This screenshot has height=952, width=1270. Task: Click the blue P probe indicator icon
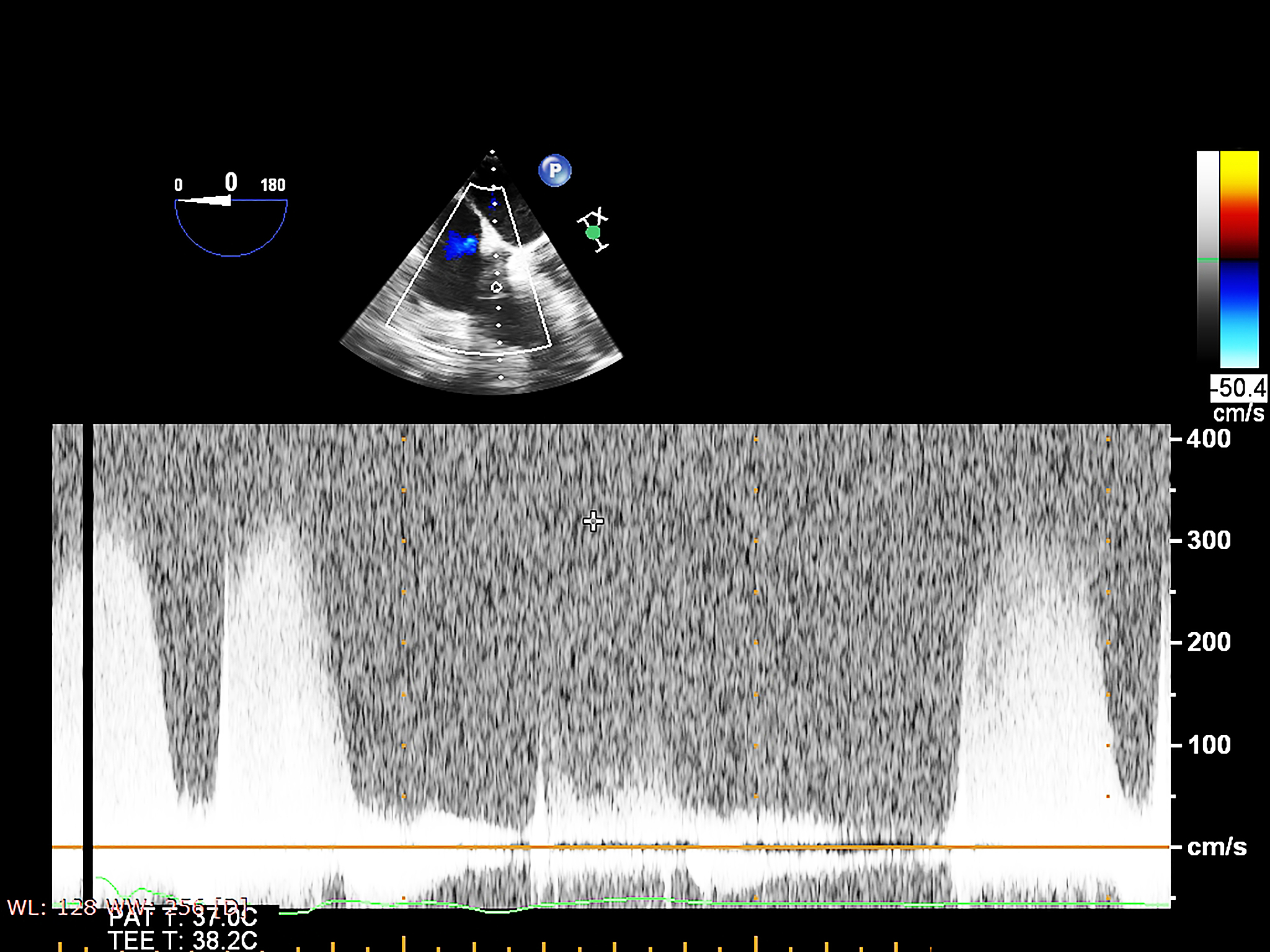pos(554,170)
